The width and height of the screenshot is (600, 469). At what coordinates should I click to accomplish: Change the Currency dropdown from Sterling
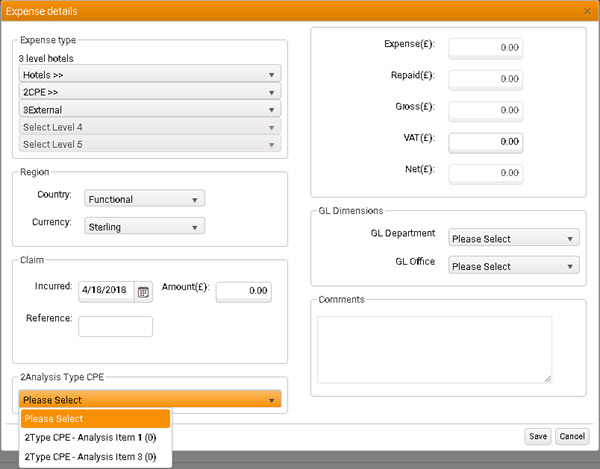(x=145, y=227)
